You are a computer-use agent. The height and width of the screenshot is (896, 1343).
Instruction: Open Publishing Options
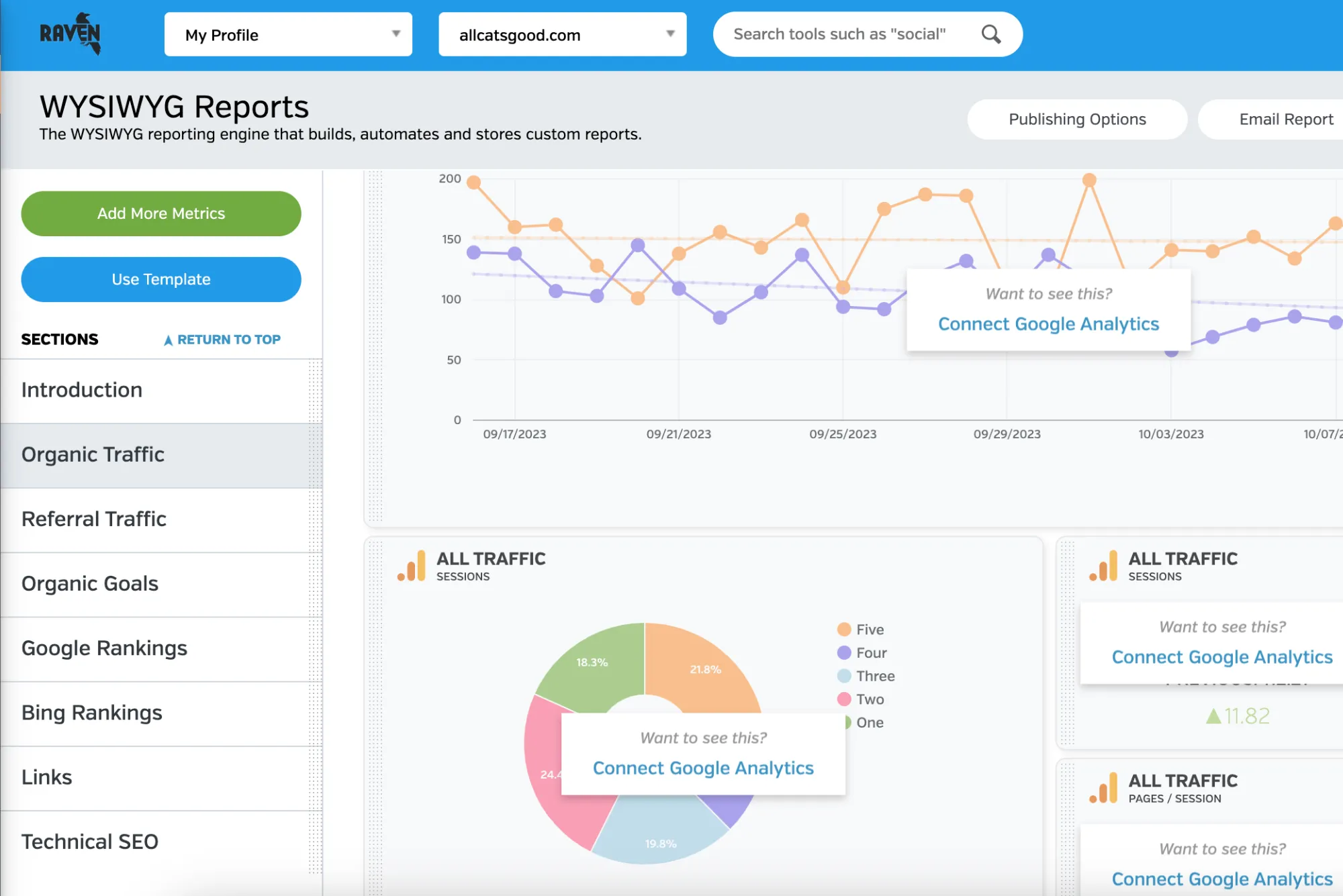click(x=1077, y=119)
